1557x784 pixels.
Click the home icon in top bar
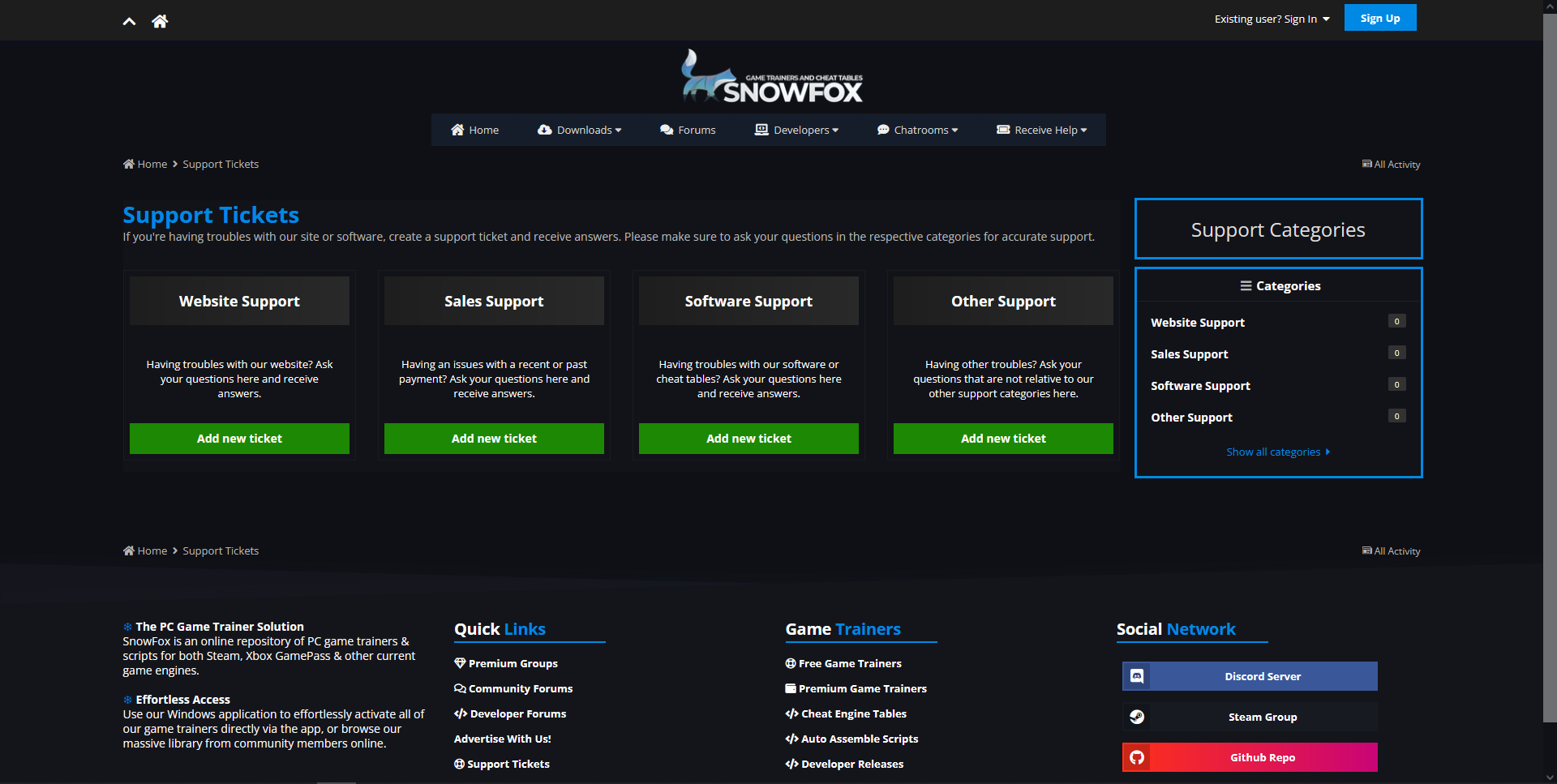(160, 21)
